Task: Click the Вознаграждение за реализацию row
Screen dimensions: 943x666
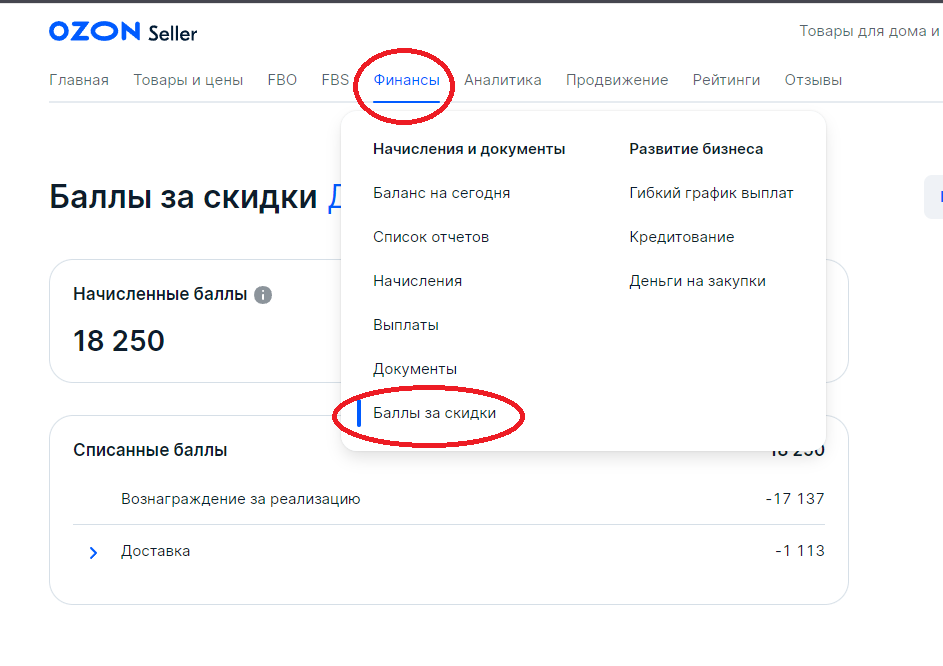Action: [x=449, y=499]
